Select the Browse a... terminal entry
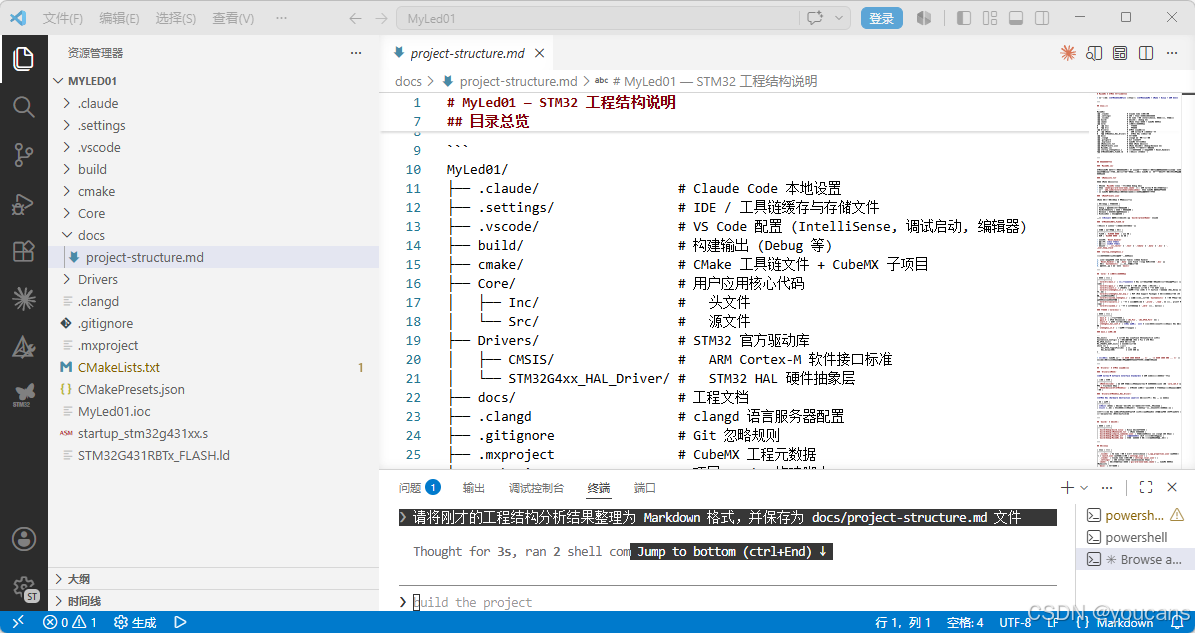 [1135, 559]
